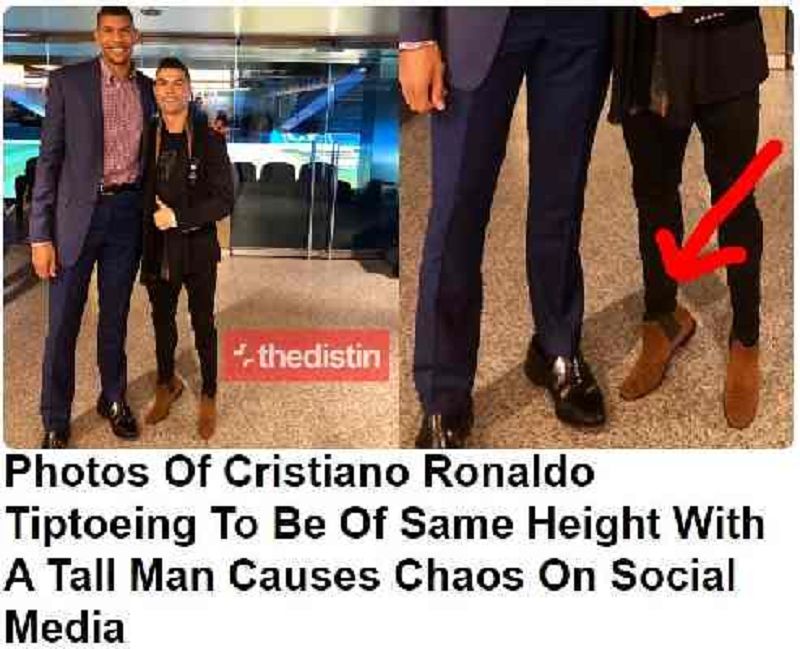Click the plus symbol in thedistin logo
The width and height of the screenshot is (800, 649).
[x=242, y=356]
